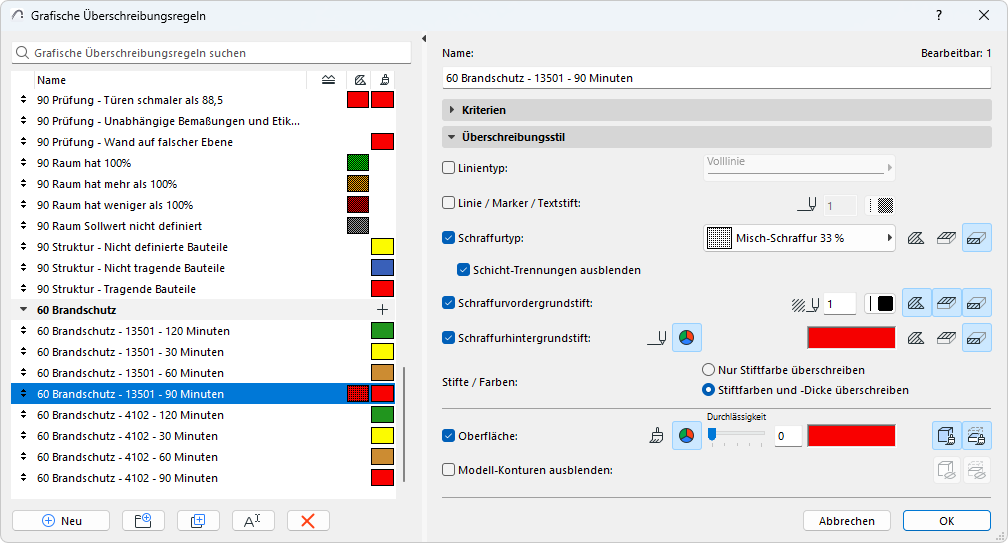This screenshot has width=1008, height=543.
Task: Click RGB color wheel button for Oberfläche
Action: tap(687, 436)
